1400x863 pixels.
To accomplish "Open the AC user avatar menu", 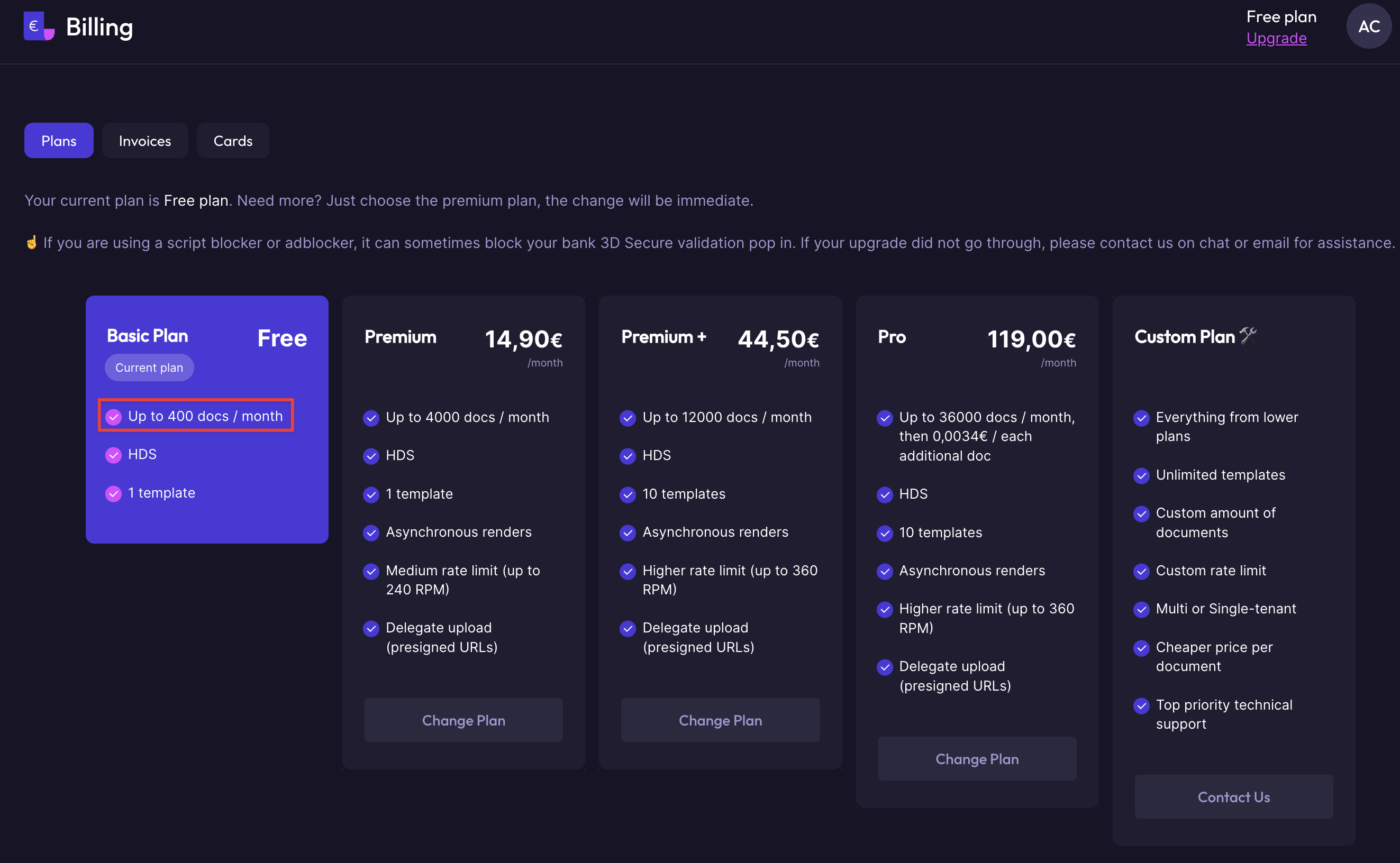I will click(1368, 26).
